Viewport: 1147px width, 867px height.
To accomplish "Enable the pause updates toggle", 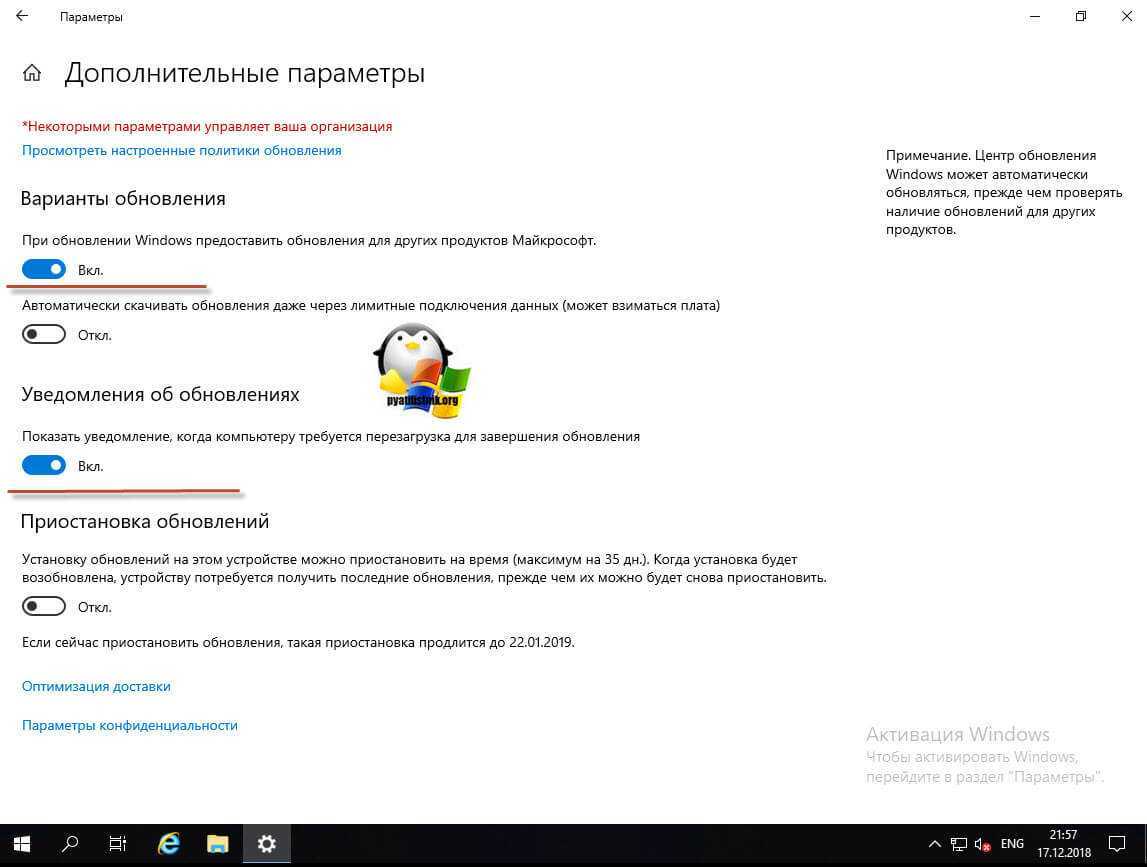I will coord(44,606).
